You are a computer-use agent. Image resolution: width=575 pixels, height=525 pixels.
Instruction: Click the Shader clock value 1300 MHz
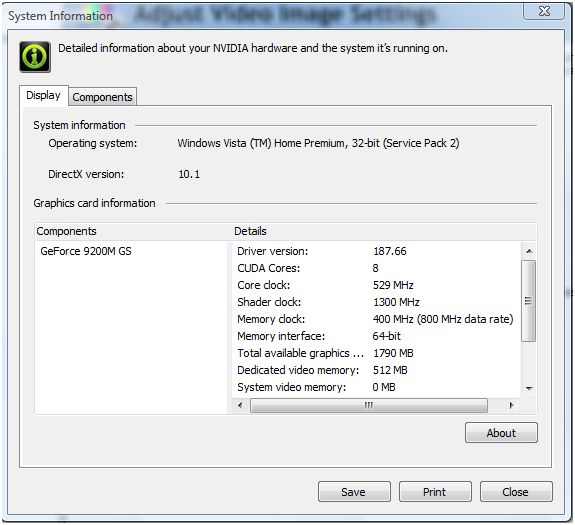tap(396, 302)
